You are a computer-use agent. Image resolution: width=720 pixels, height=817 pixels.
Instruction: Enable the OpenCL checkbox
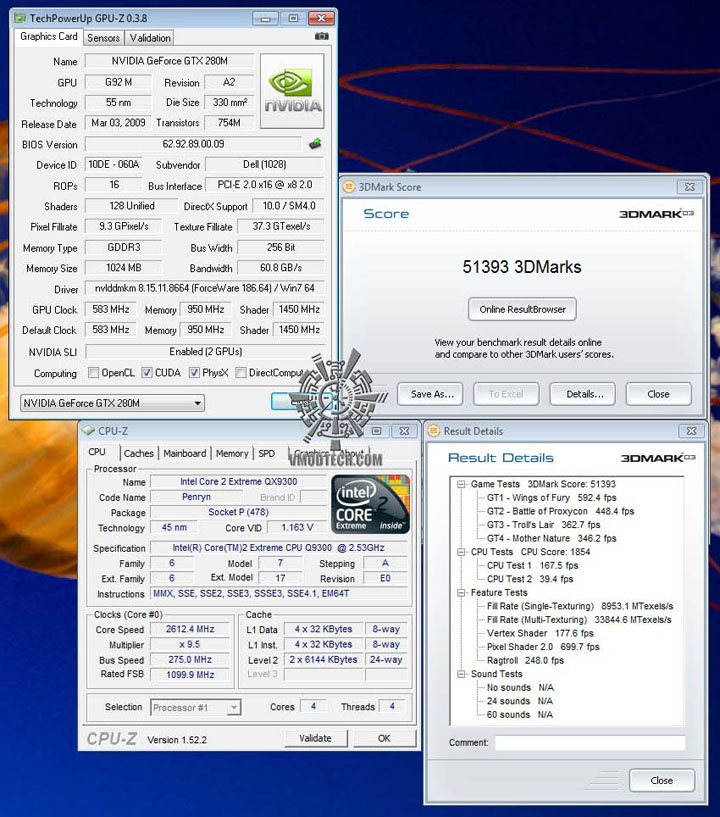point(93,373)
